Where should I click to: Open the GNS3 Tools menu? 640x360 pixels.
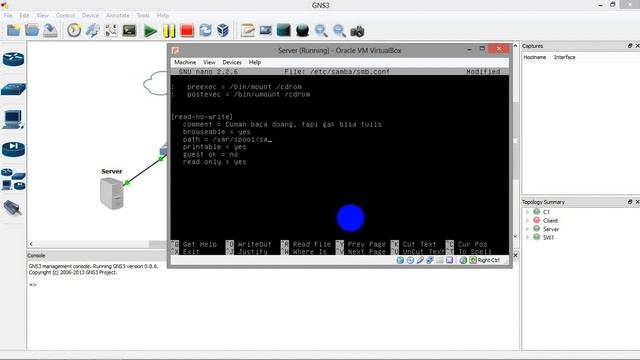pyautogui.click(x=143, y=15)
